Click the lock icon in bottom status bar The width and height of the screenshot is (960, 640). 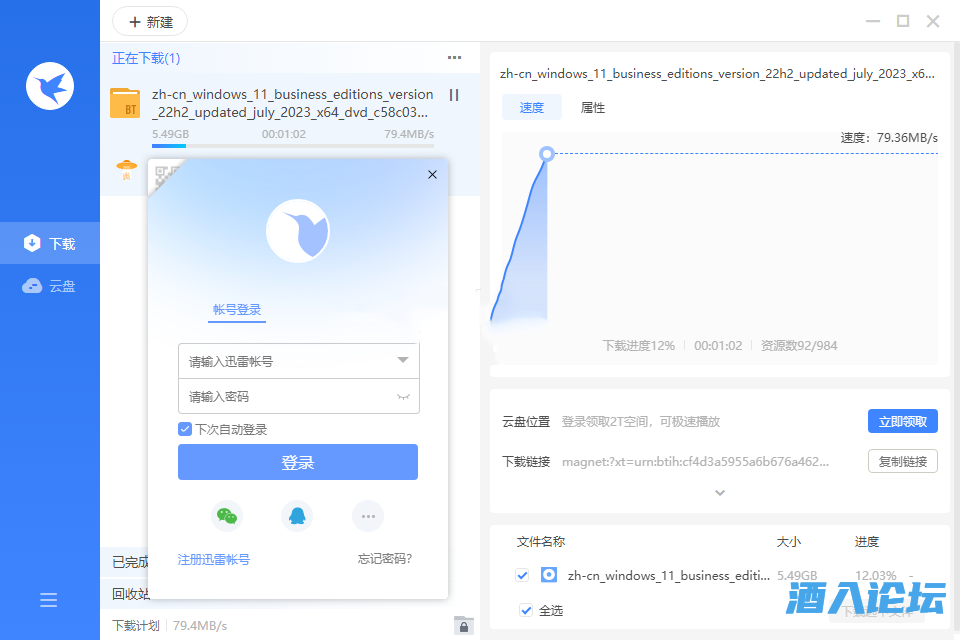(463, 625)
